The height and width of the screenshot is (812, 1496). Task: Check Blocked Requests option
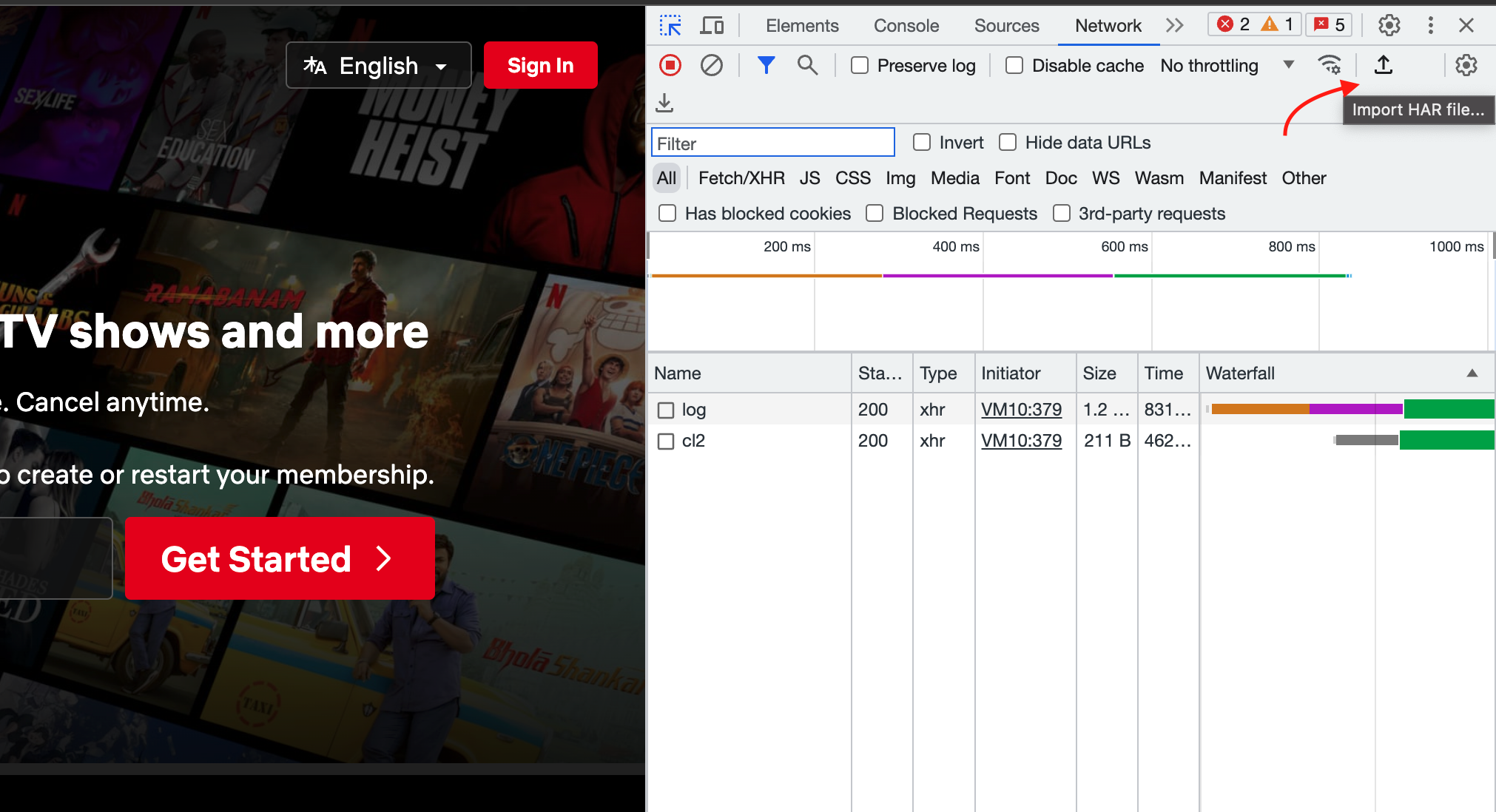click(x=875, y=213)
